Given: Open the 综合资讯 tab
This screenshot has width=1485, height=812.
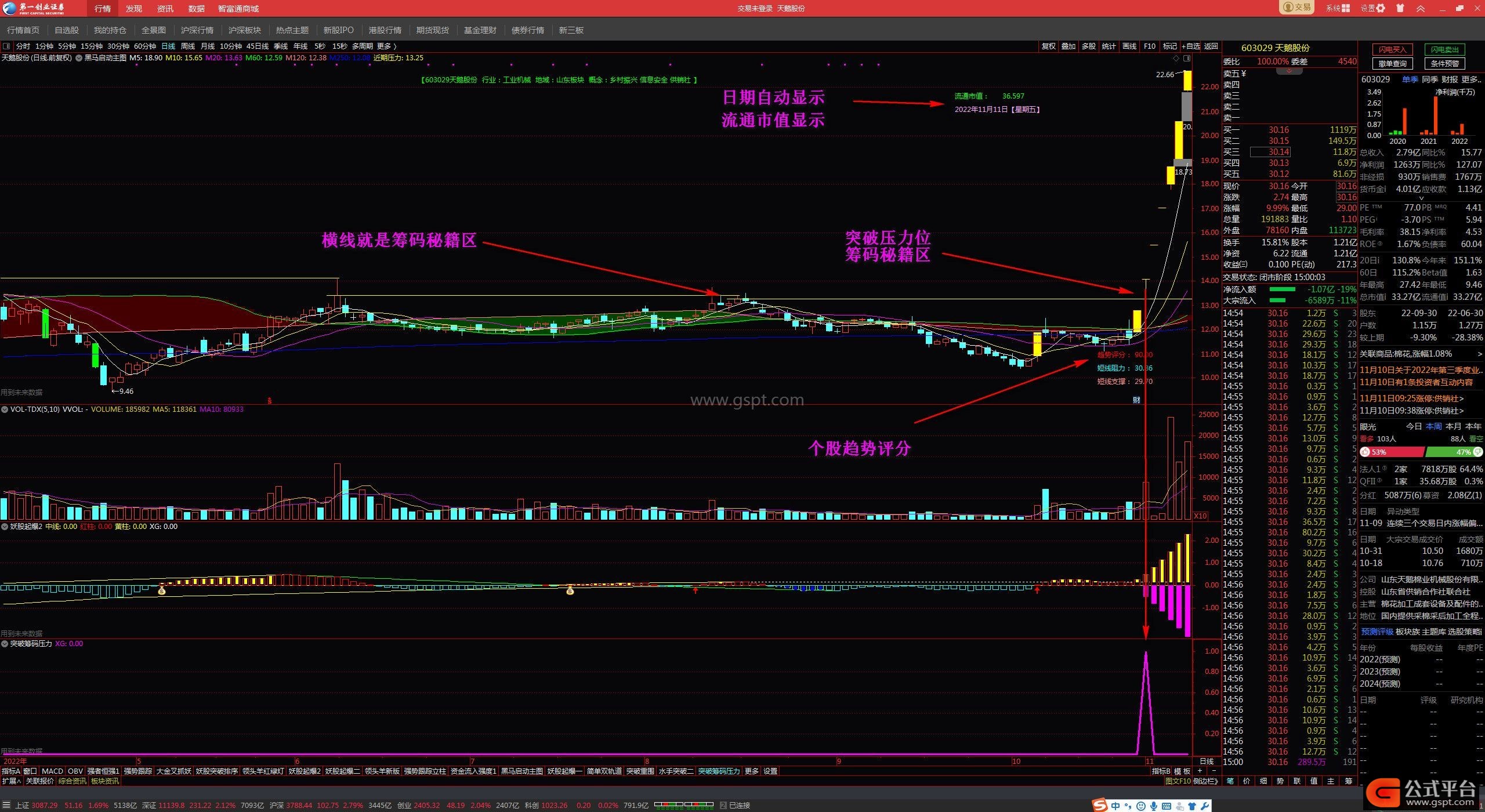Looking at the screenshot, I should click(72, 781).
